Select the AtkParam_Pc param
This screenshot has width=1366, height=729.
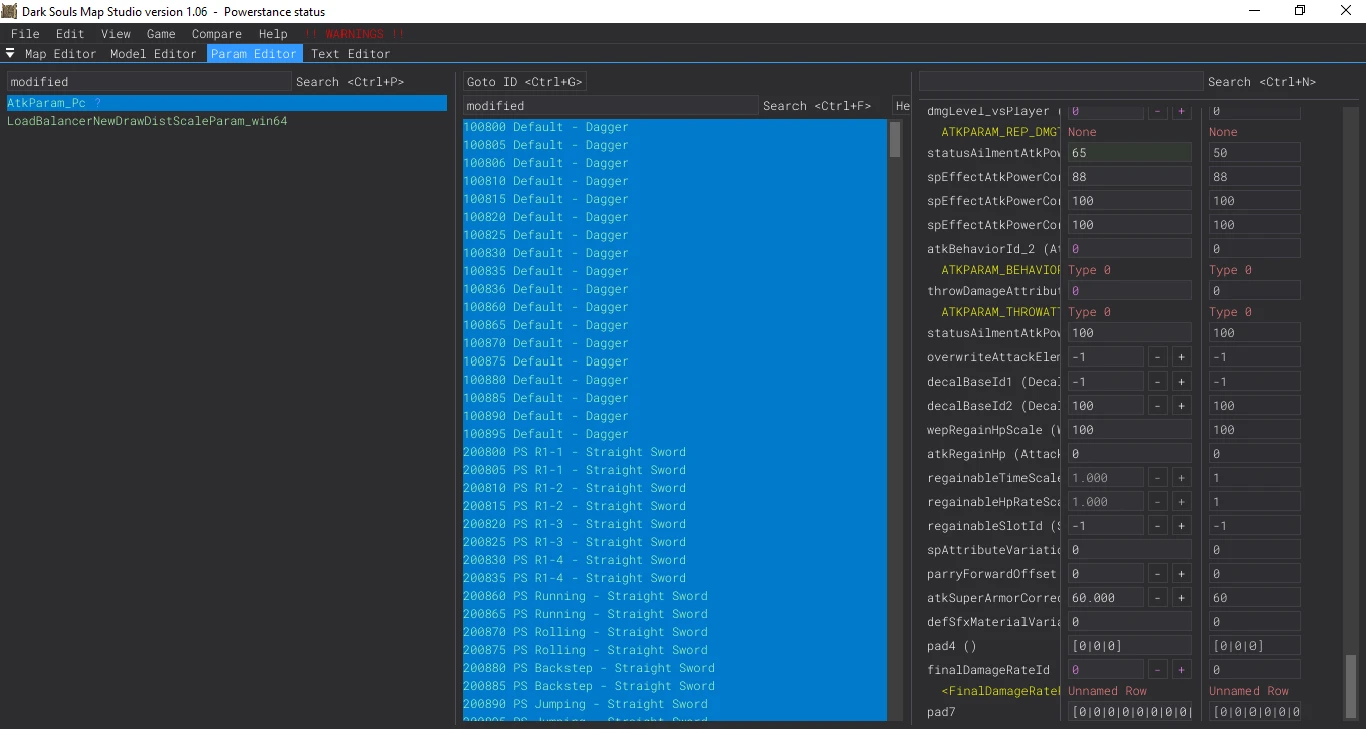(x=227, y=103)
